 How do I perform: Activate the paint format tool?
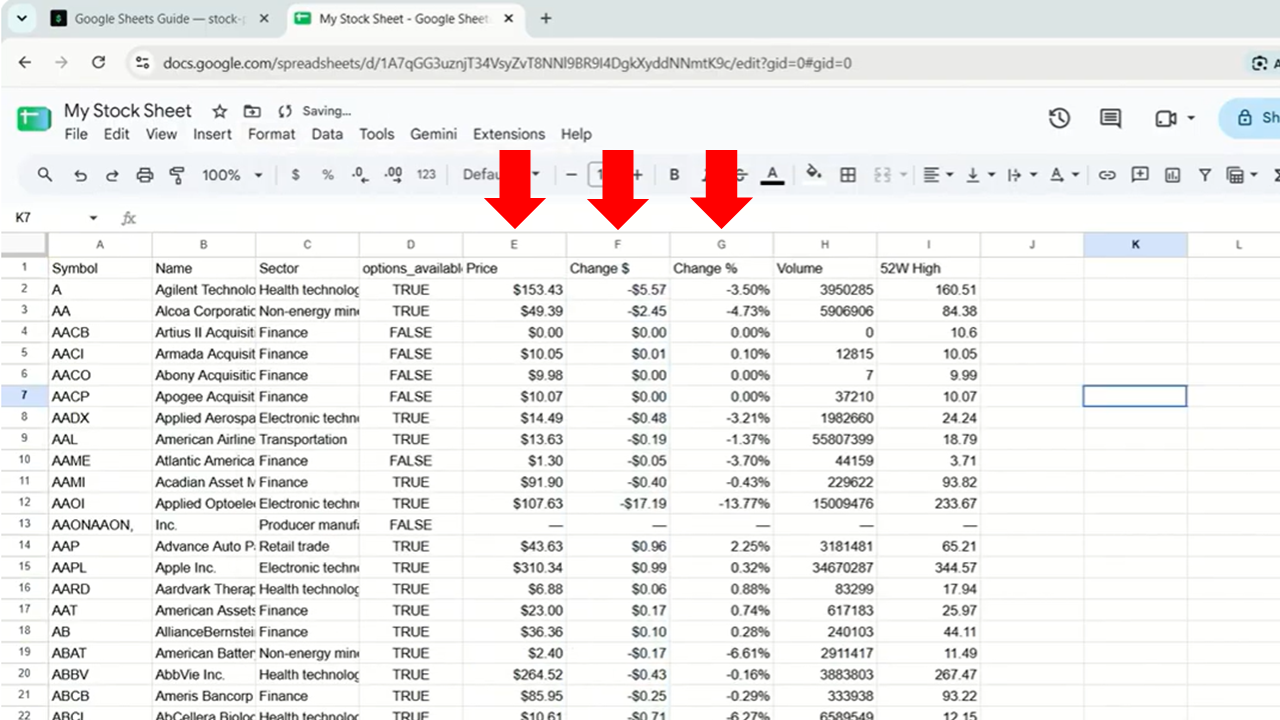[x=177, y=175]
